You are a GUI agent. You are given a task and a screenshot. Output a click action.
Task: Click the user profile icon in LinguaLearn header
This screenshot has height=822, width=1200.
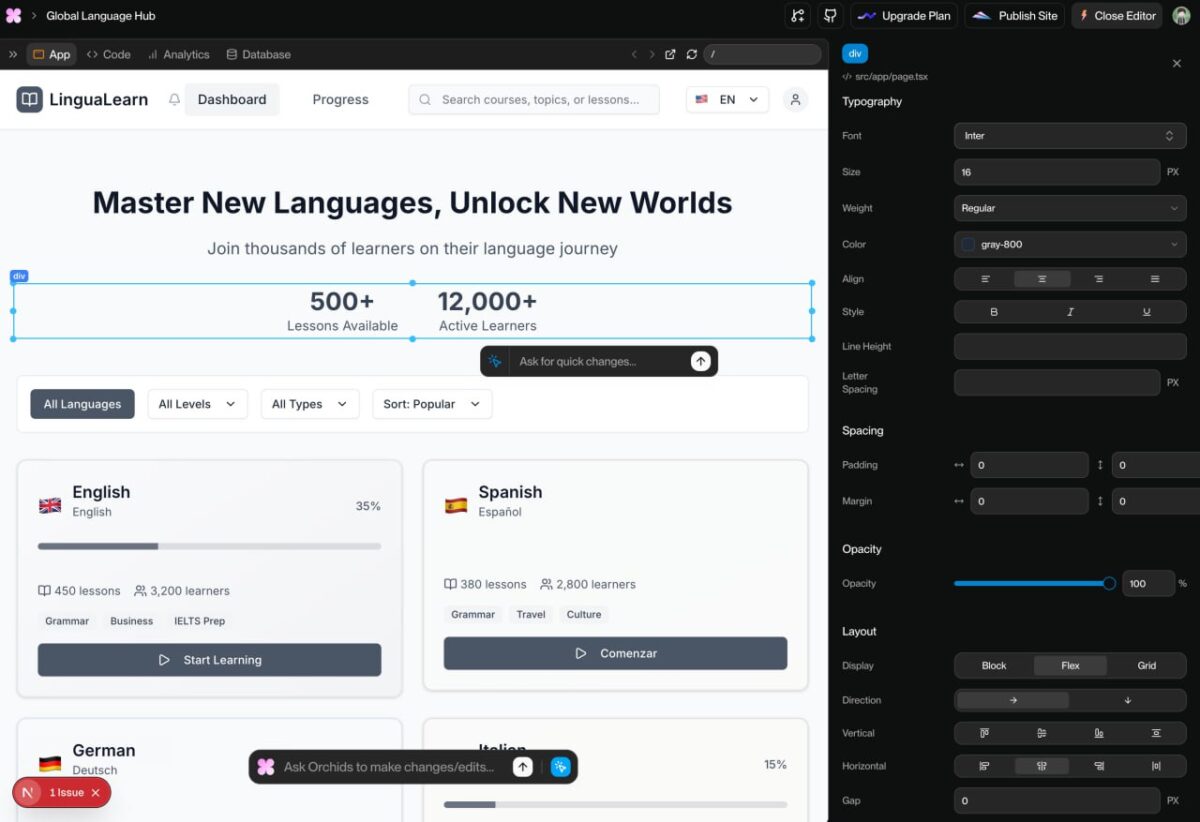tap(795, 100)
